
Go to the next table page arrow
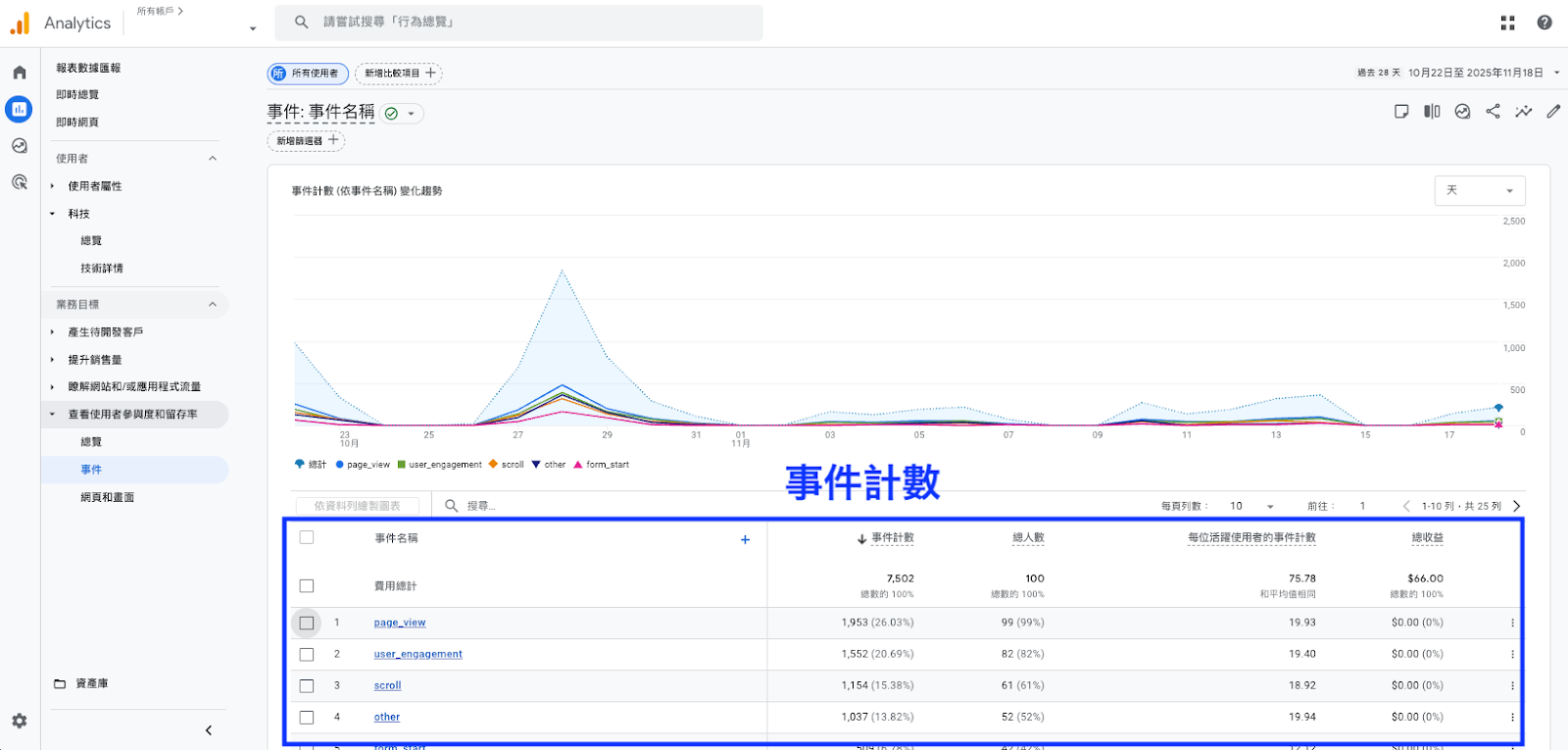pos(1517,506)
